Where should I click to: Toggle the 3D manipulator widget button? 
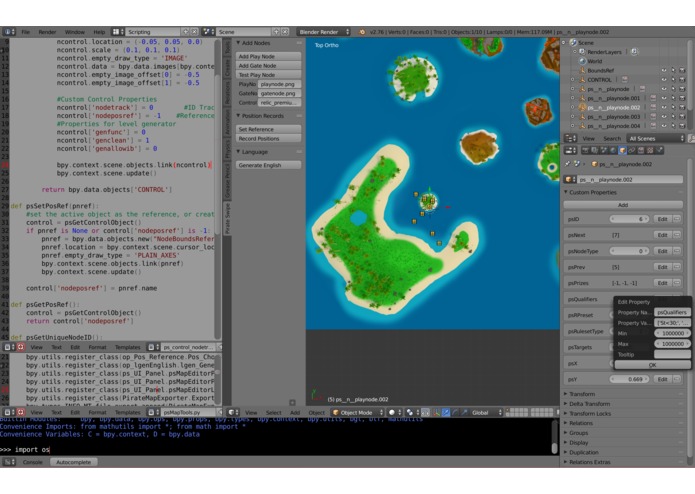point(437,412)
